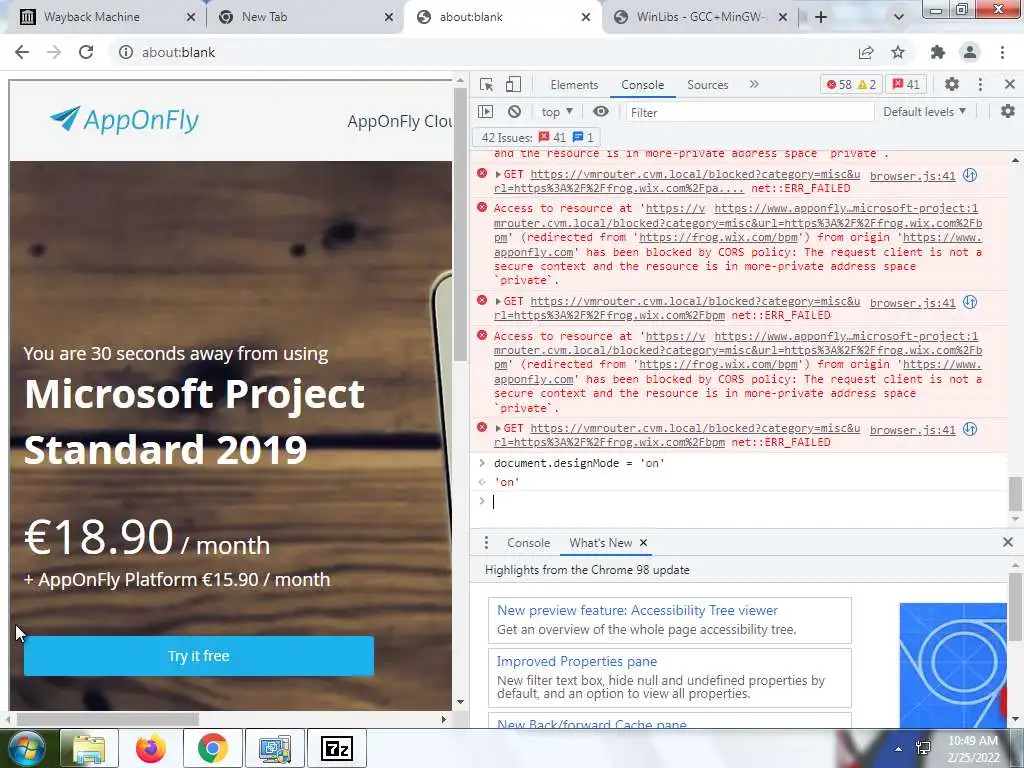This screenshot has height=768, width=1024.
Task: Create a live expression with eye icon
Action: click(600, 112)
